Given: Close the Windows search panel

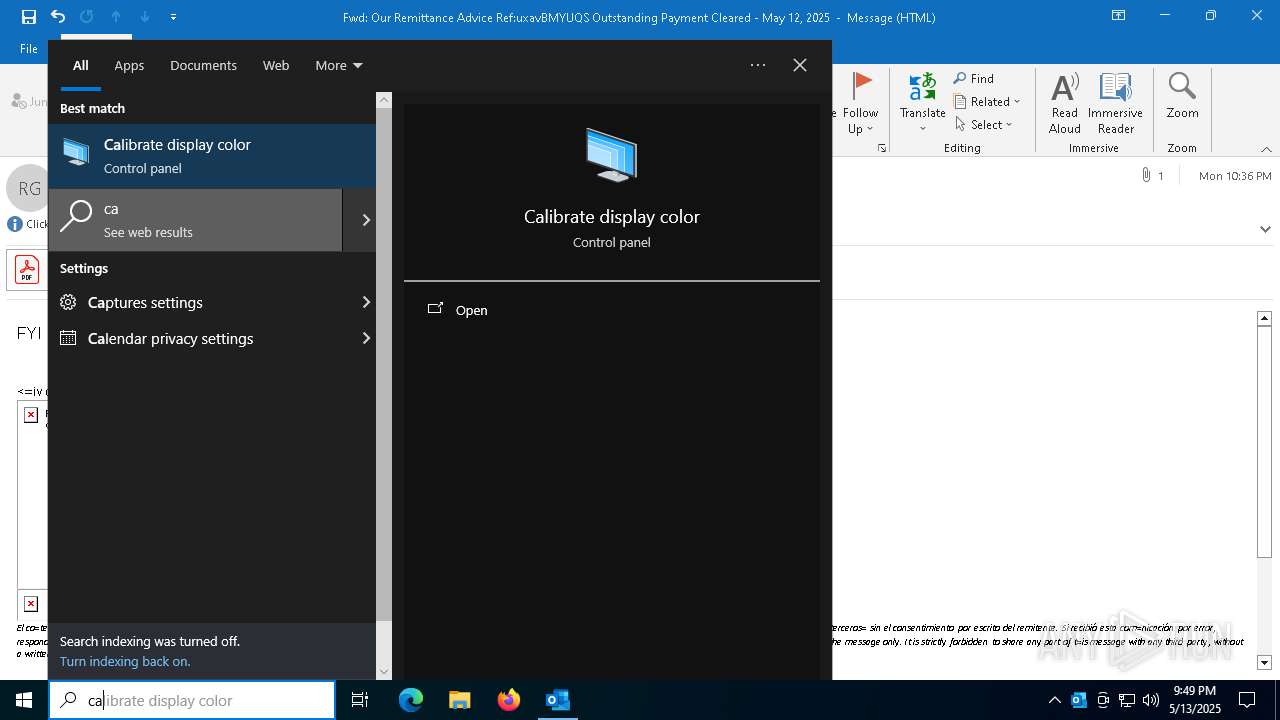Looking at the screenshot, I should tap(800, 65).
